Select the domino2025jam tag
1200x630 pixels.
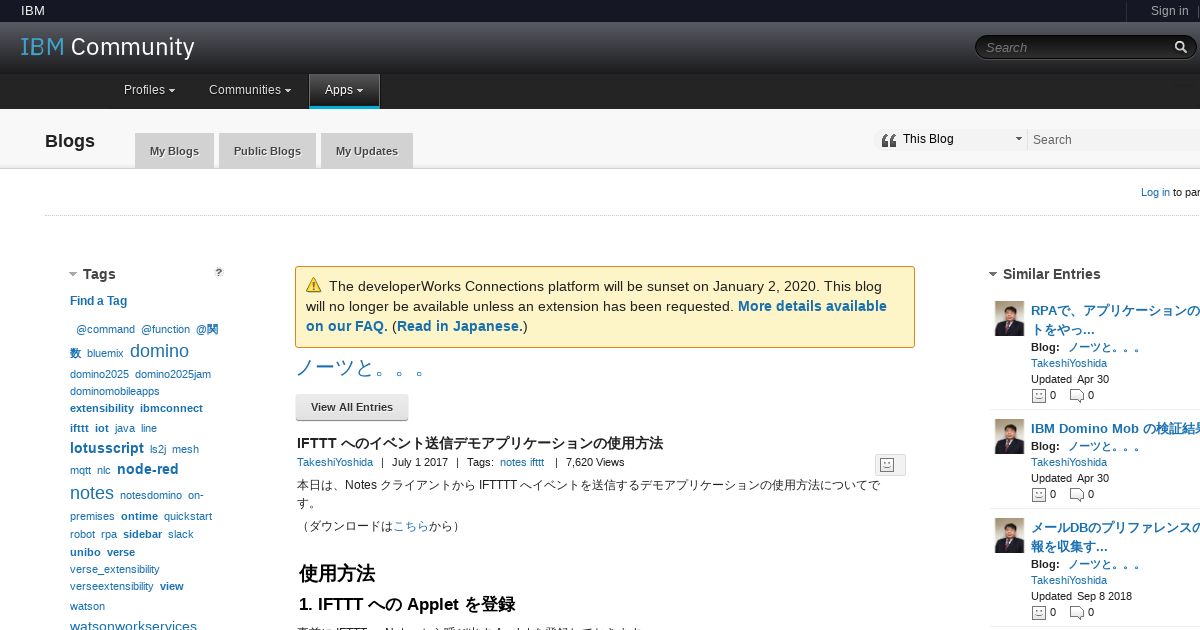[x=173, y=374]
